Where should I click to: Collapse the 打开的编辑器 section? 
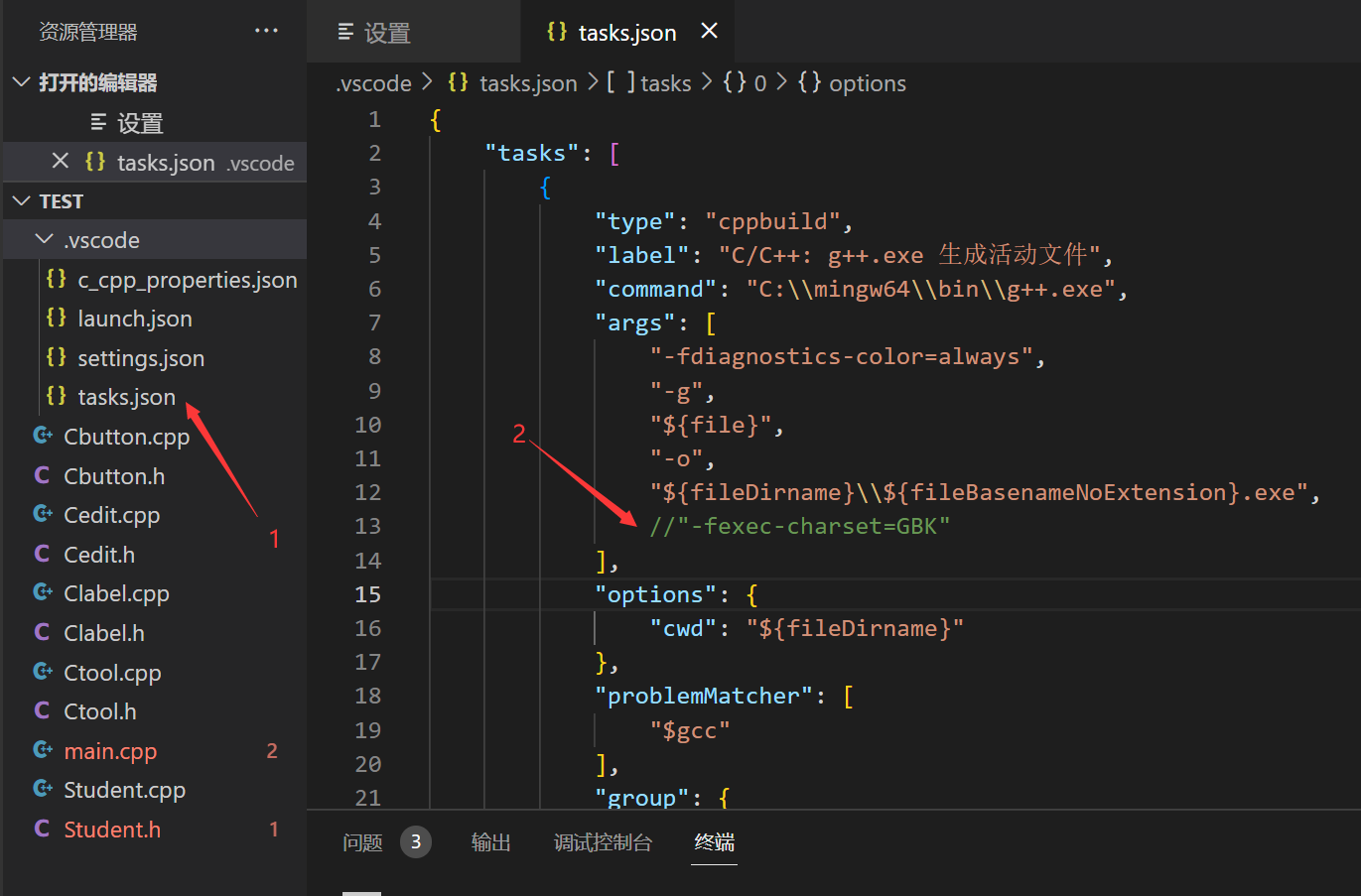coord(20,82)
